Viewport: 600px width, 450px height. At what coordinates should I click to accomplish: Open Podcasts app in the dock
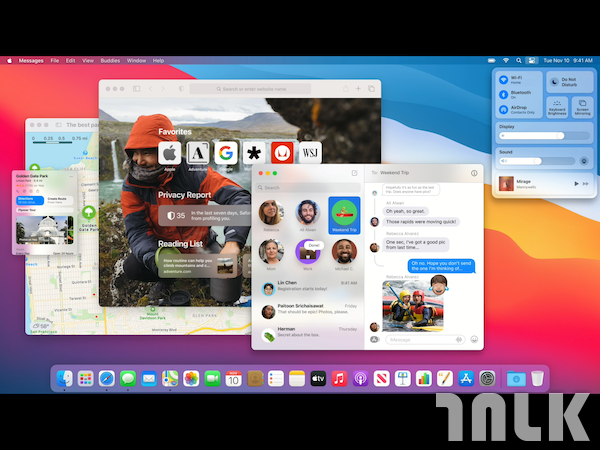[360, 378]
